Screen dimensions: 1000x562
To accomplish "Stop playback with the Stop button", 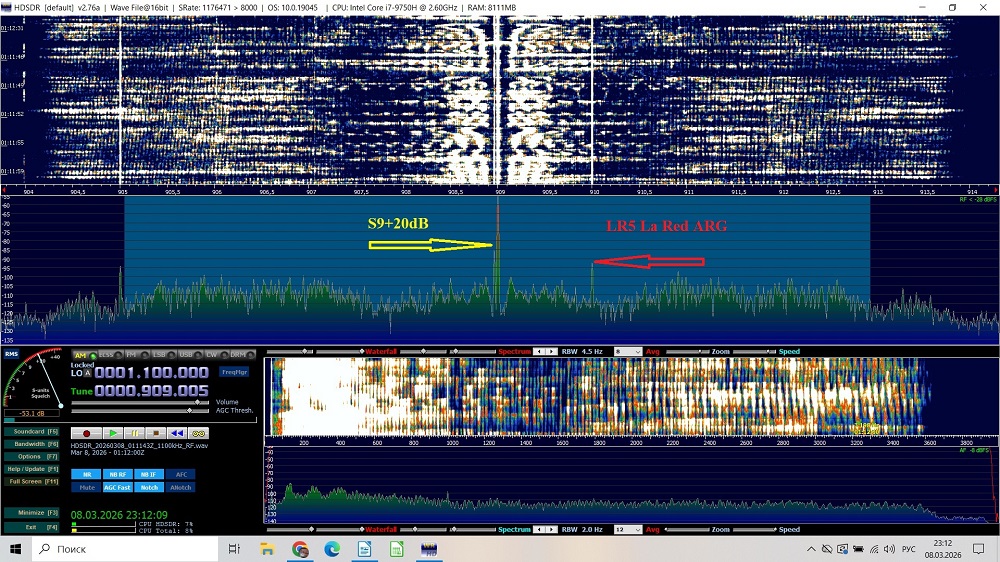I will click(155, 432).
